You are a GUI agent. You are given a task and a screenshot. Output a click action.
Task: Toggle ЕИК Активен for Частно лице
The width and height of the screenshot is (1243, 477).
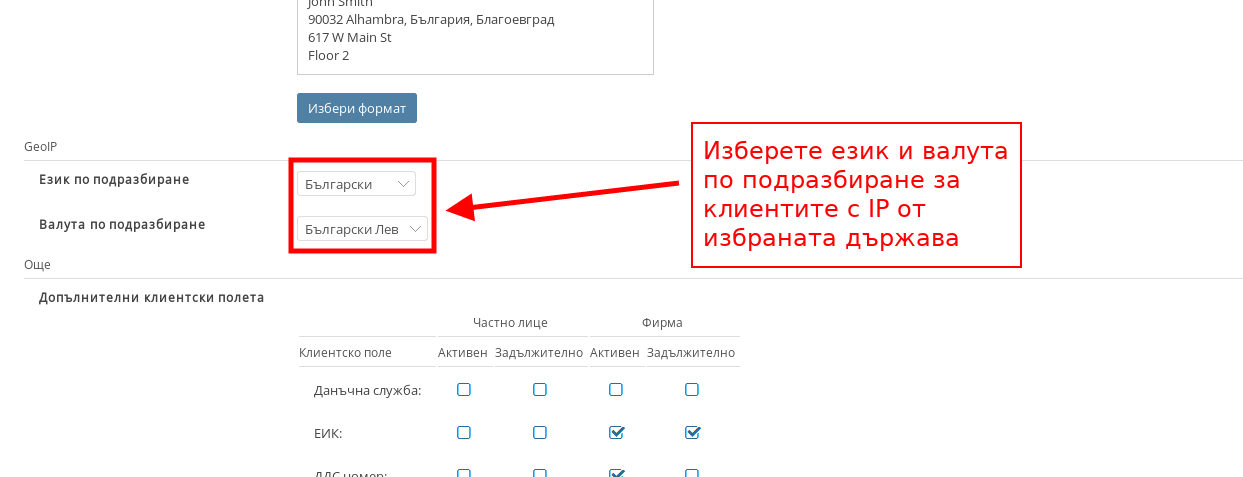[464, 433]
